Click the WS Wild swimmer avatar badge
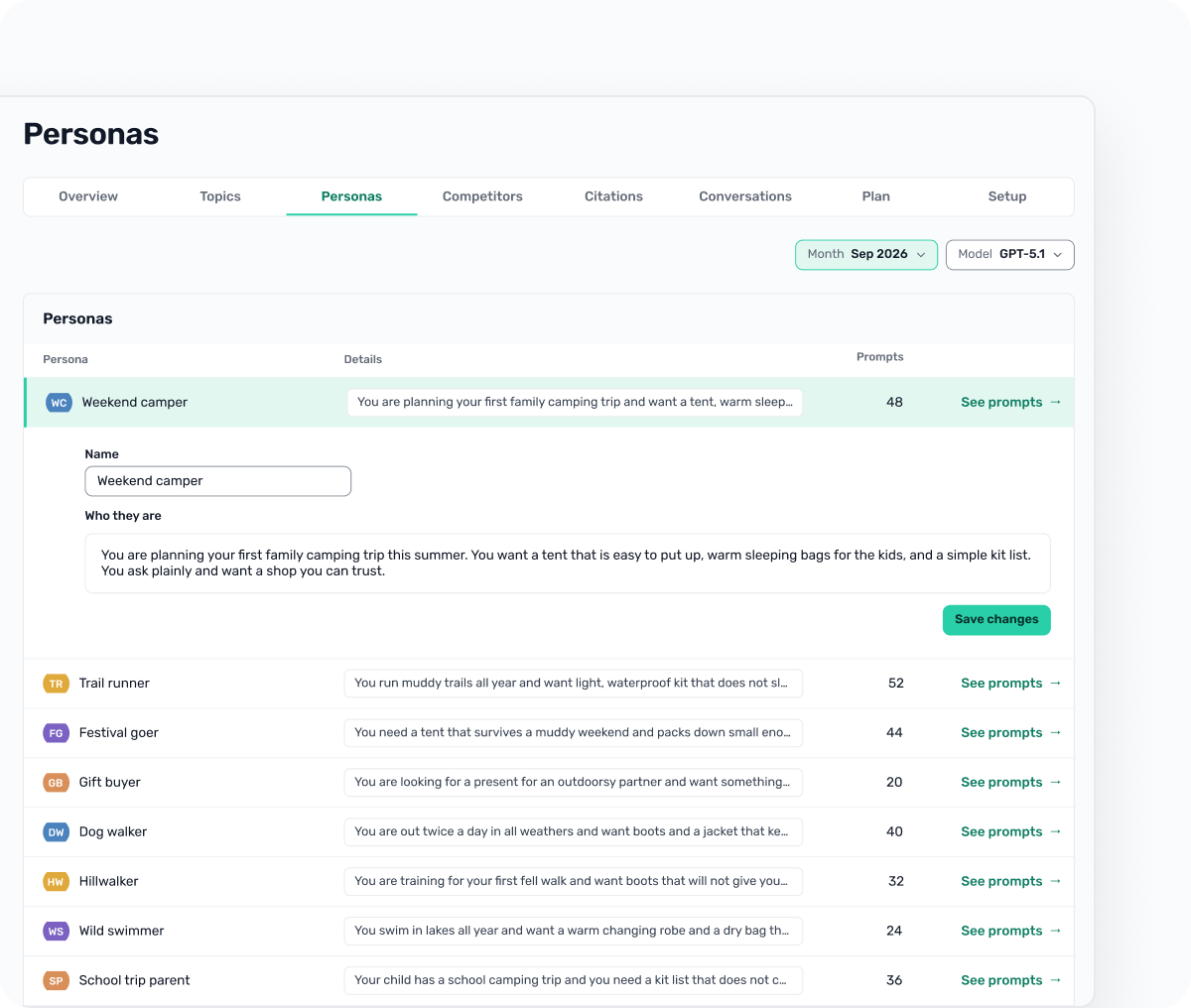Viewport: 1191px width, 1008px height. click(x=56, y=932)
